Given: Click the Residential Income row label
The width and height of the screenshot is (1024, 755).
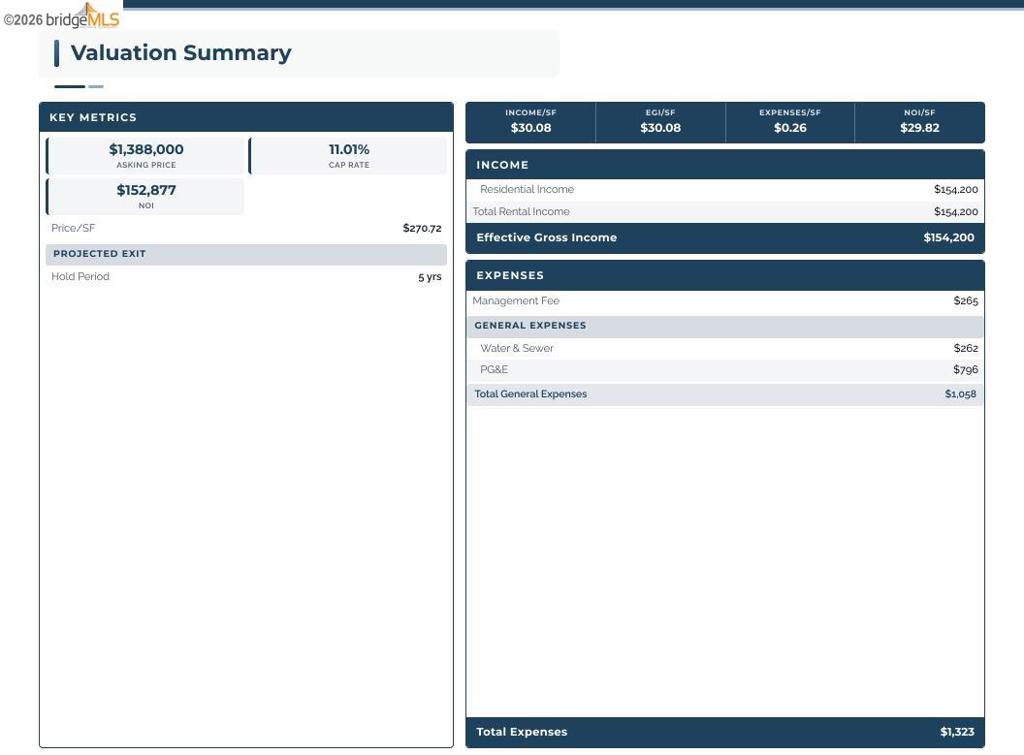Looking at the screenshot, I should tap(527, 189).
